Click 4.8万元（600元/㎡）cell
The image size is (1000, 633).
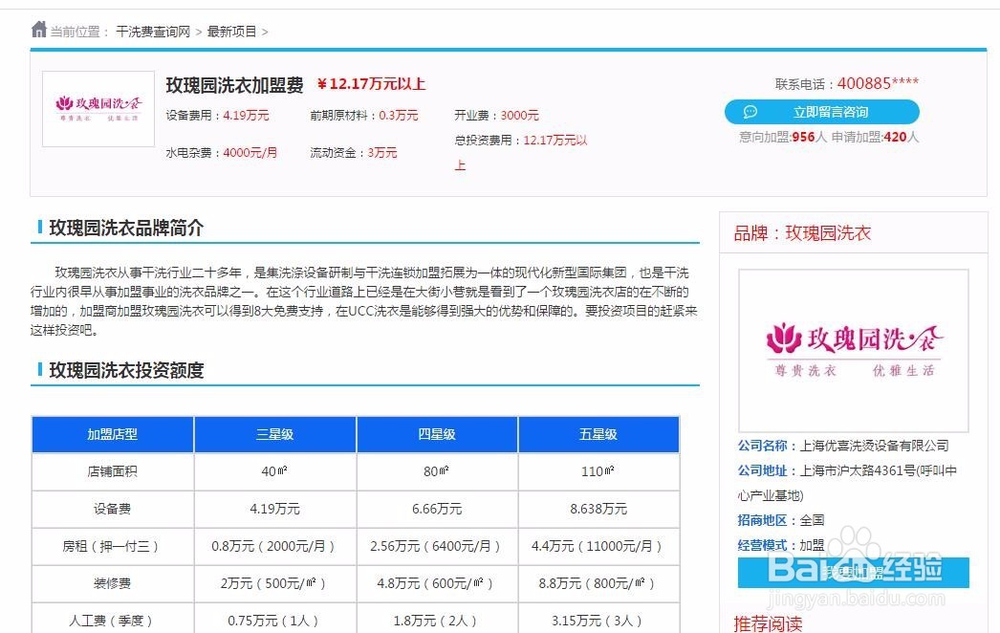click(x=436, y=583)
